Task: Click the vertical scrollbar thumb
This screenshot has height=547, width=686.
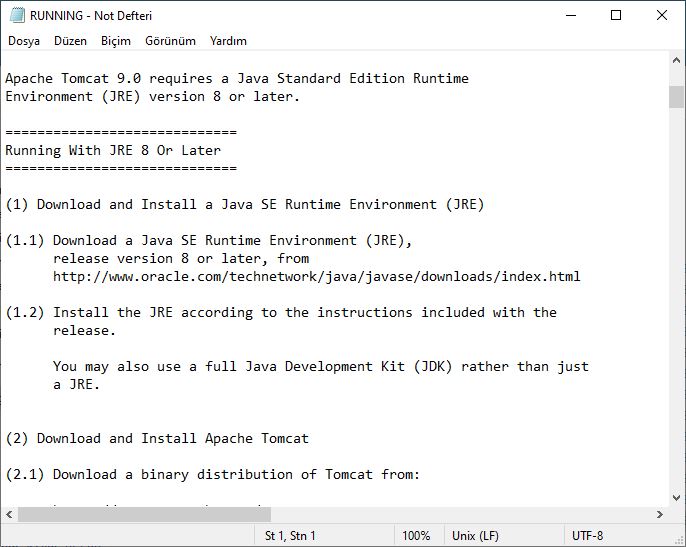Action: pos(676,97)
